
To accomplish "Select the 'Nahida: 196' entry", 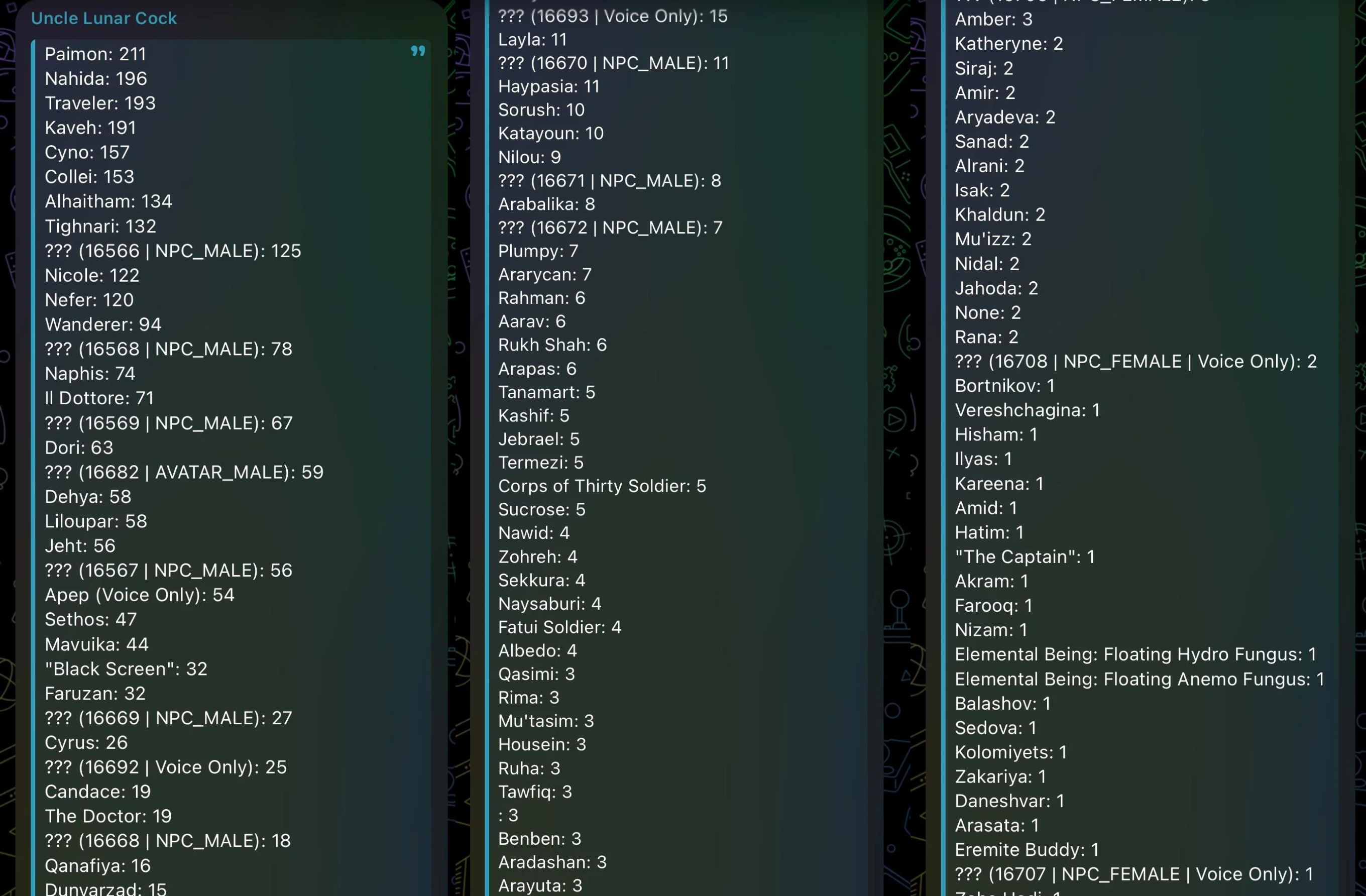I will pyautogui.click(x=96, y=79).
